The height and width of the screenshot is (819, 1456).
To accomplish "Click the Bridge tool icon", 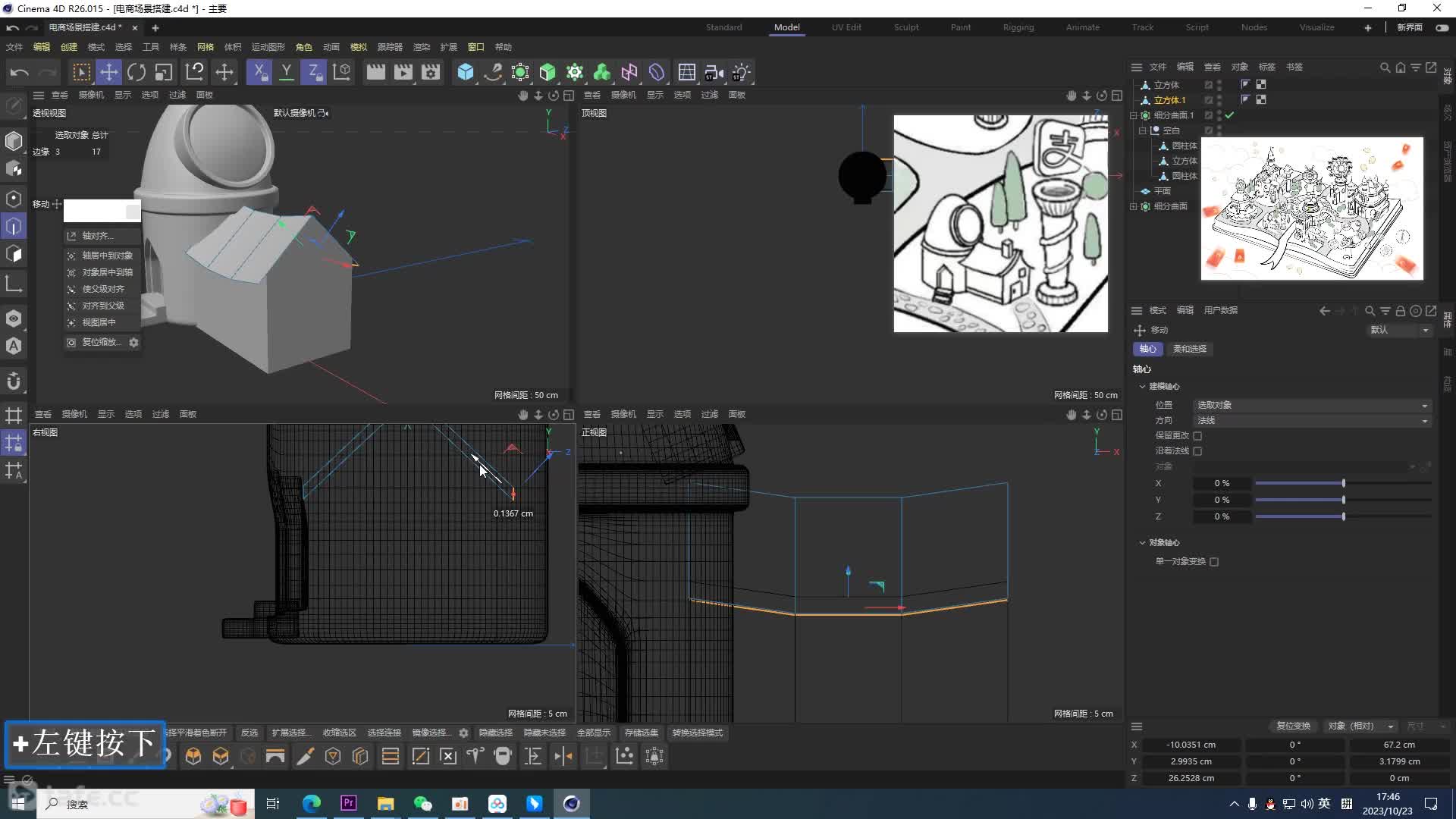I will click(275, 757).
